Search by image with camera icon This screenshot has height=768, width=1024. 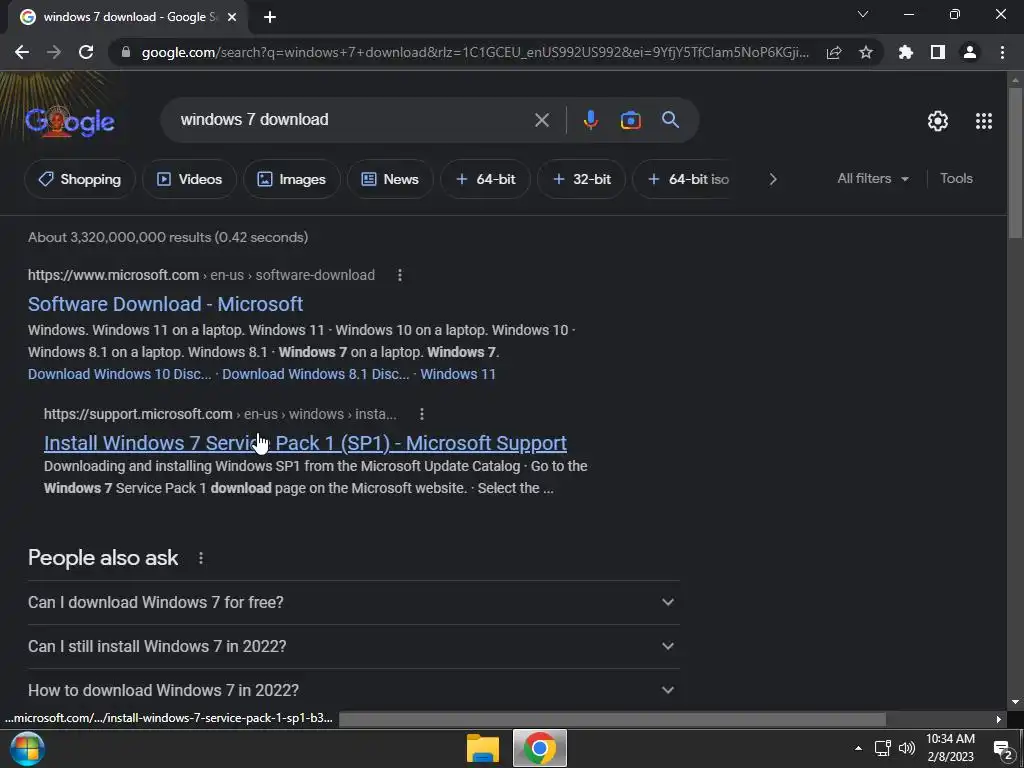pyautogui.click(x=630, y=120)
